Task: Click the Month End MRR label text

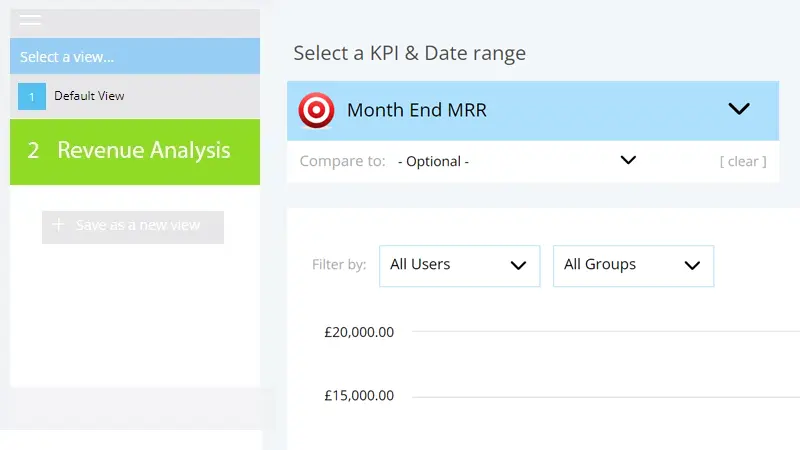Action: (x=417, y=110)
